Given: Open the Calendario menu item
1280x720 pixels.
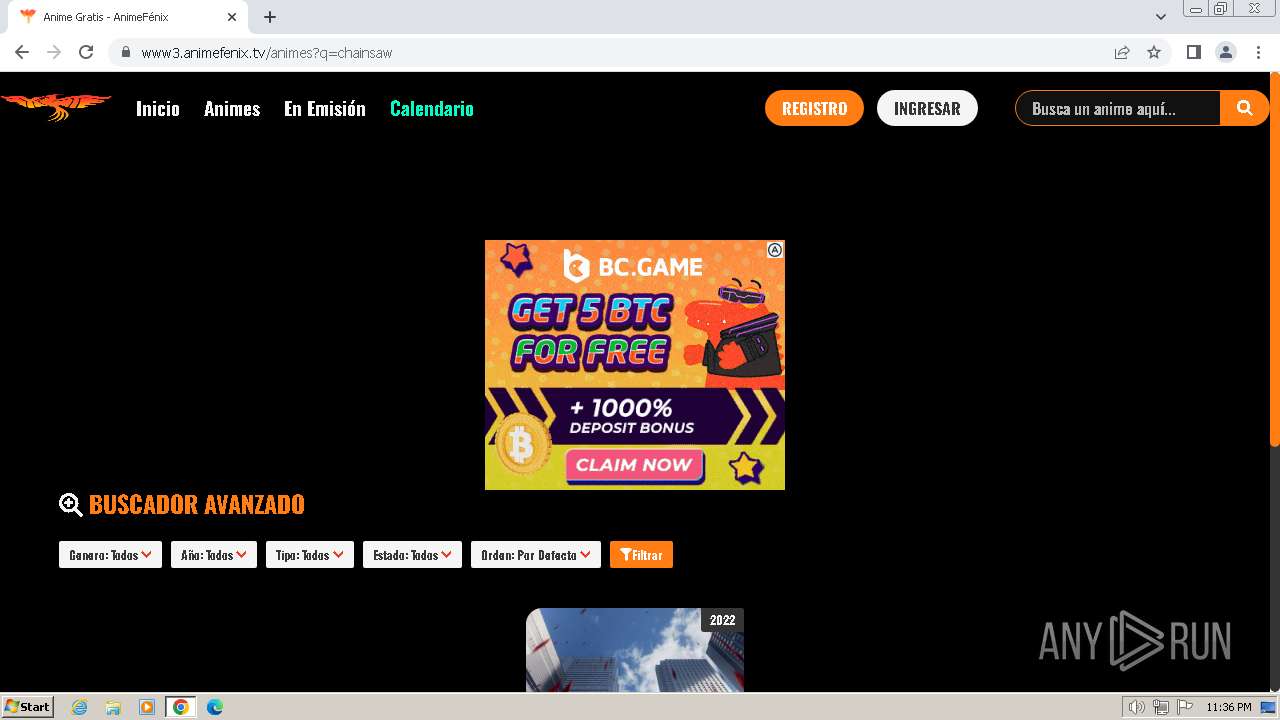Looking at the screenshot, I should pos(432,108).
